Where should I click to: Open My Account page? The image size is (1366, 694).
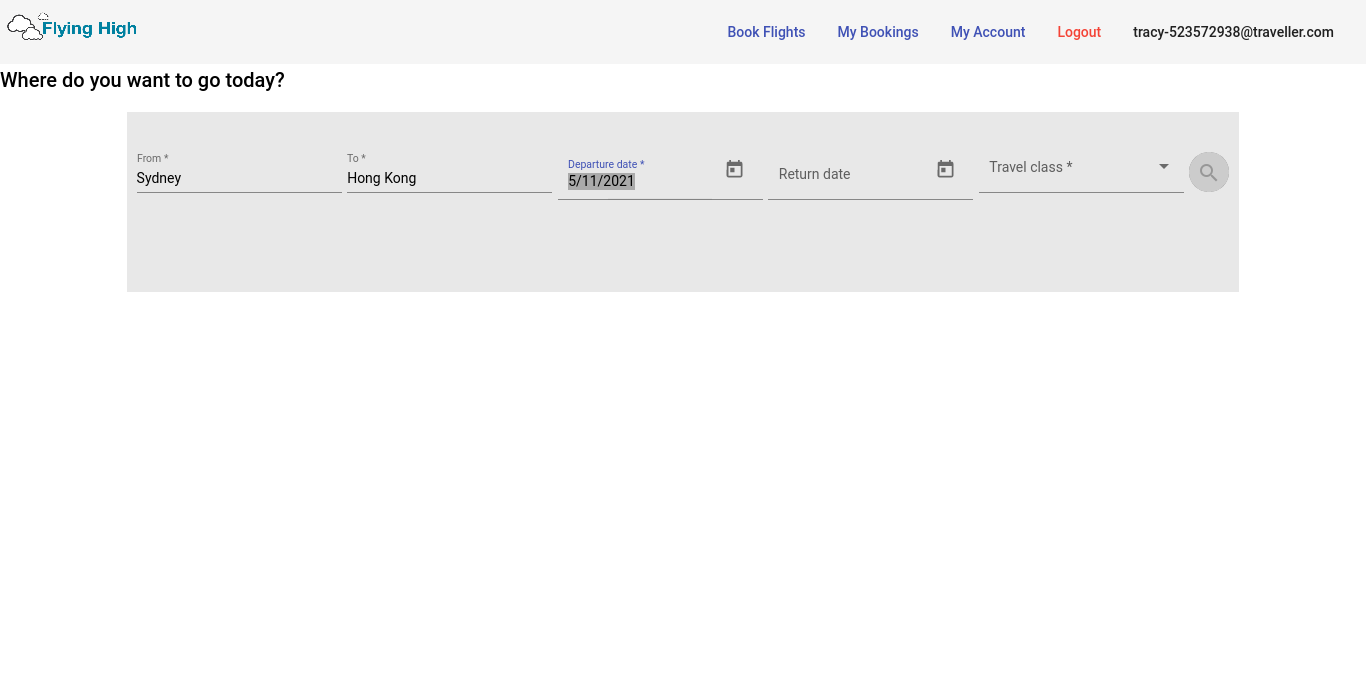pyautogui.click(x=988, y=32)
